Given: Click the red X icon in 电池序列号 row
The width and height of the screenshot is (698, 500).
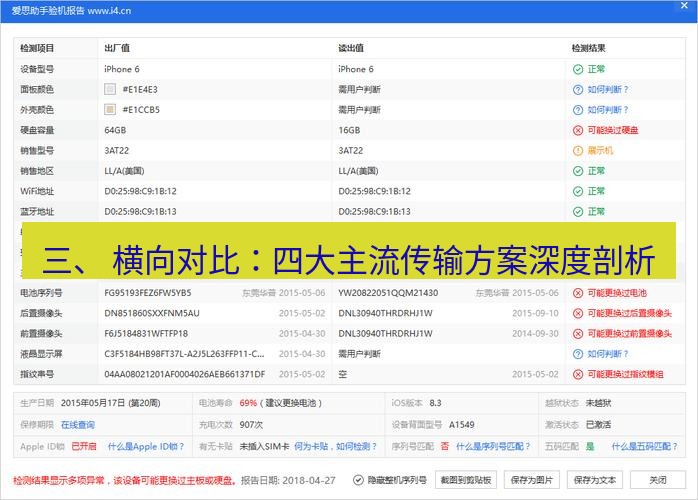Looking at the screenshot, I should coord(577,293).
